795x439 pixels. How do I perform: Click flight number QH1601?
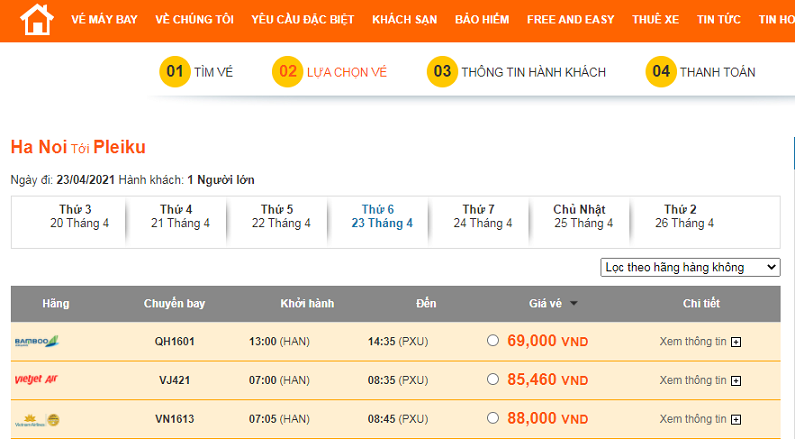coord(174,342)
